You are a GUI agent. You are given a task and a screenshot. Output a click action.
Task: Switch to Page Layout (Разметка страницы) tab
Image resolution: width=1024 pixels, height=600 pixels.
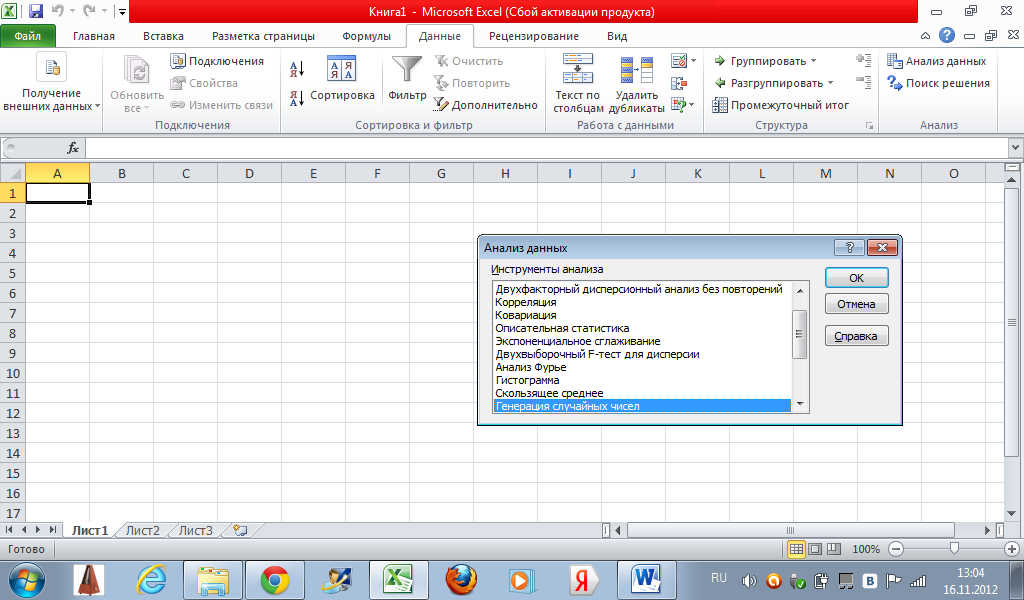[263, 36]
